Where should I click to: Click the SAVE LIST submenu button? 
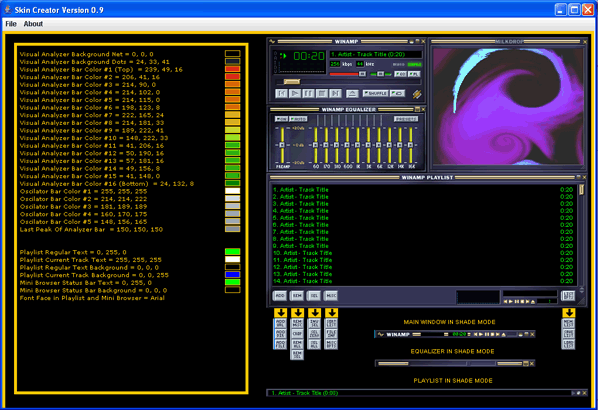[x=569, y=334]
